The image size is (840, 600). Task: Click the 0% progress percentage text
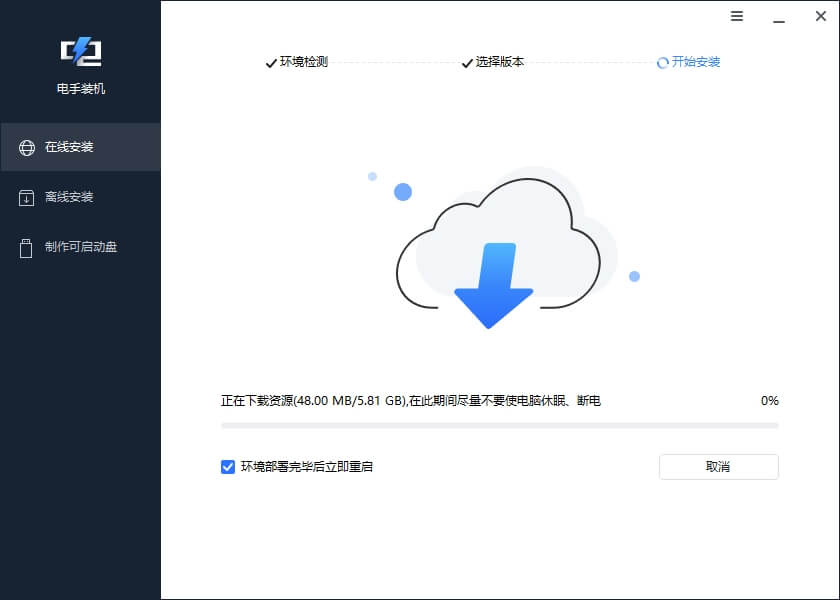[x=769, y=400]
